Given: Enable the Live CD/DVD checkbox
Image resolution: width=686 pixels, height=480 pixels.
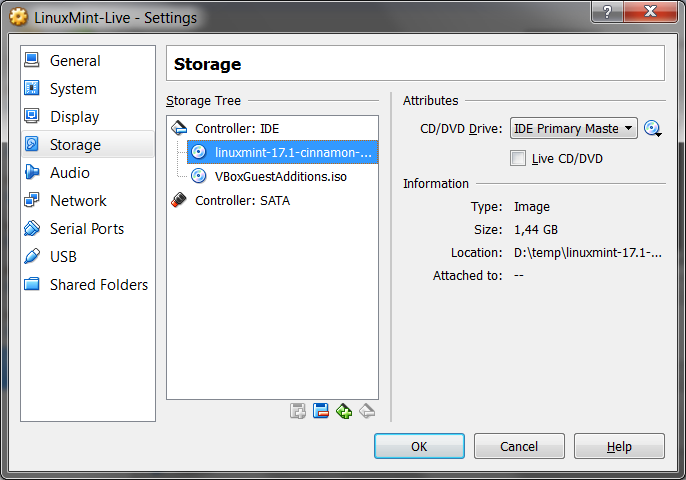Looking at the screenshot, I should (518, 158).
